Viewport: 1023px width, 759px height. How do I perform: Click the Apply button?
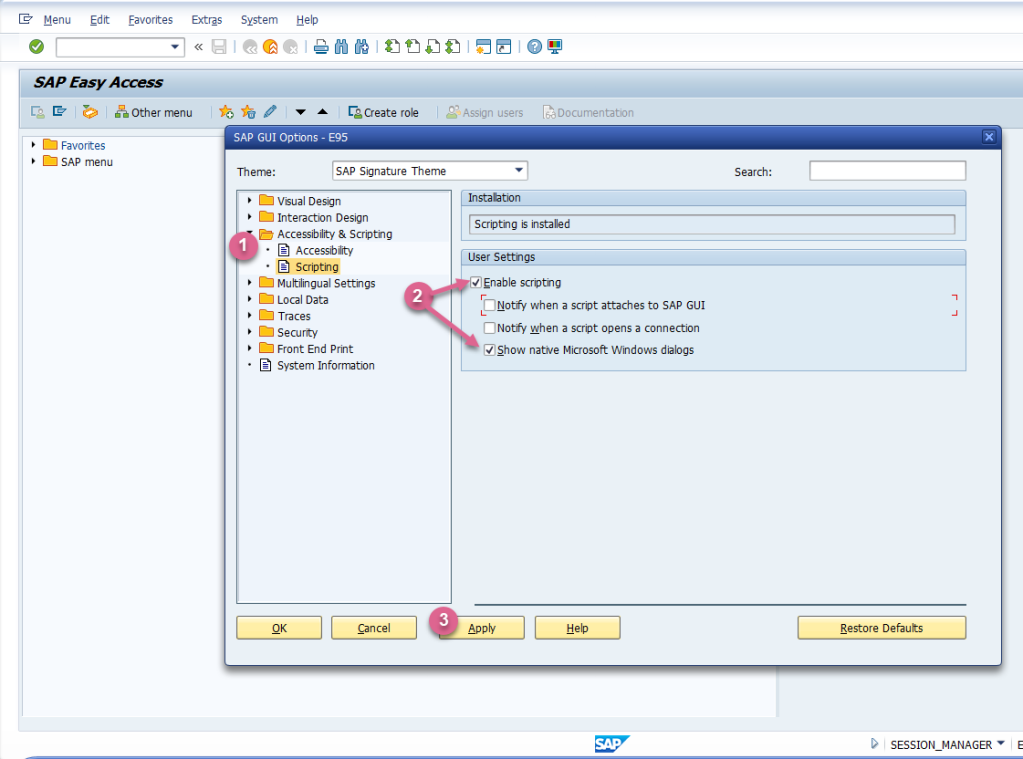482,628
